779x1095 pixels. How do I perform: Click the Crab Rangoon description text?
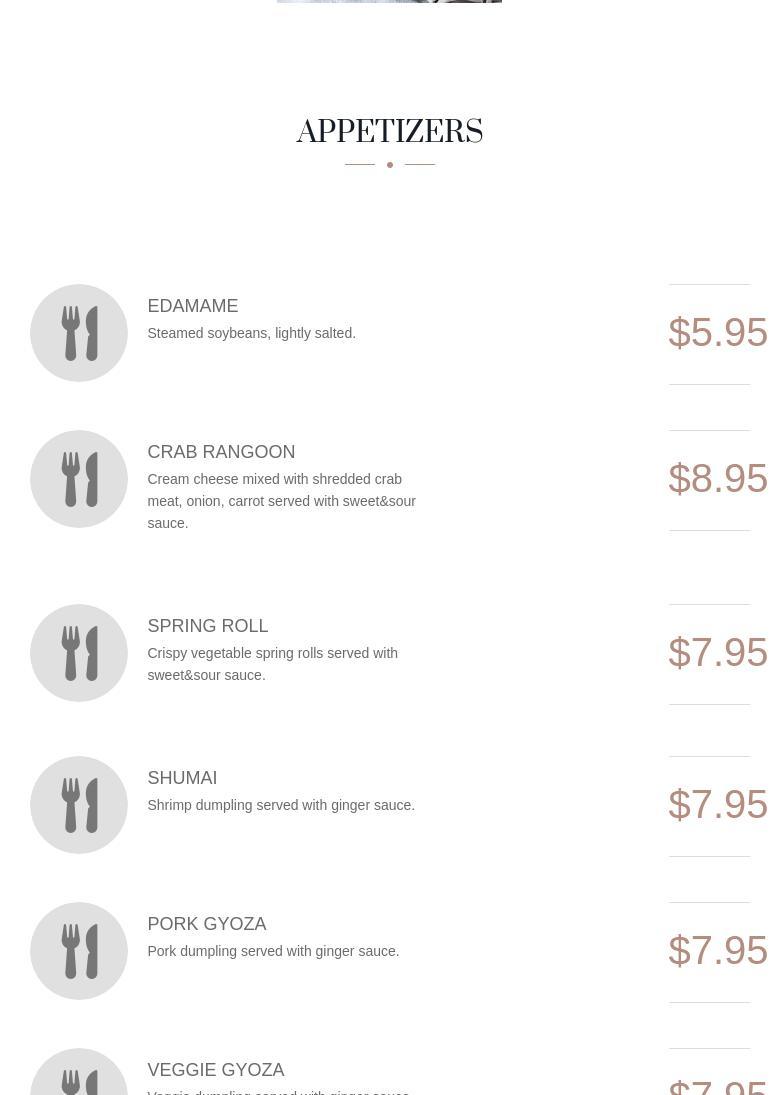click(x=282, y=501)
